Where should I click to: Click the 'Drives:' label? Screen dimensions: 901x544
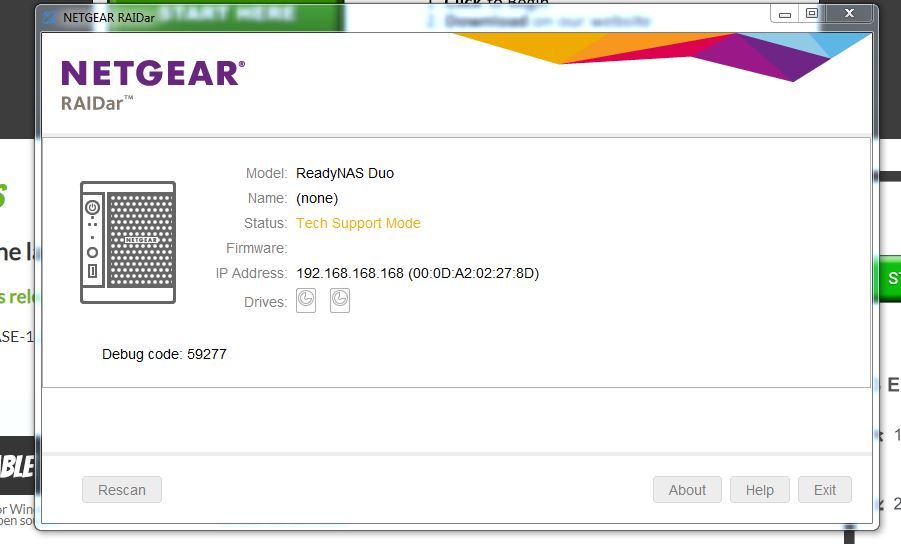coord(265,302)
